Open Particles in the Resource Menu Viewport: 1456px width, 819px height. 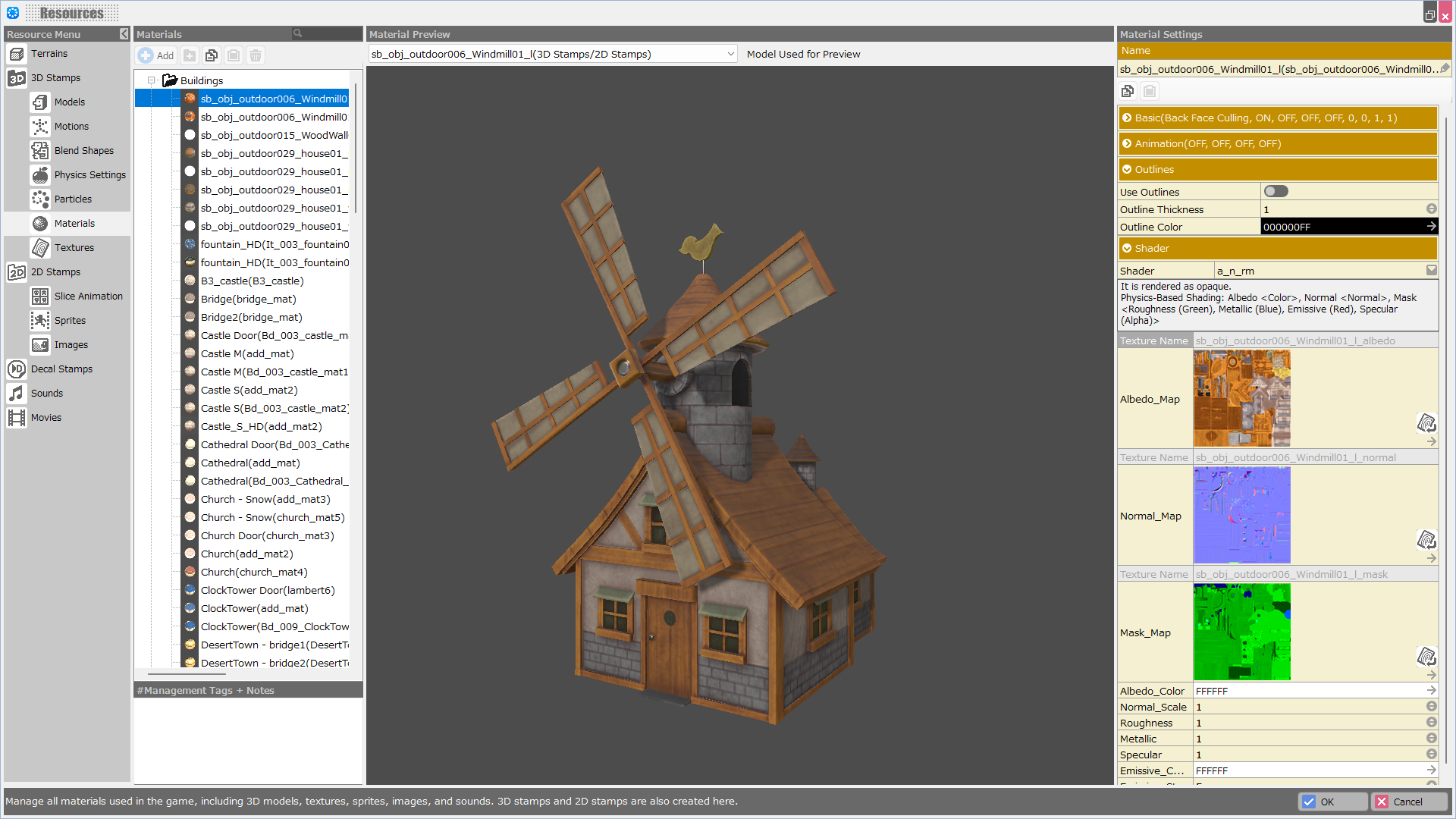click(73, 199)
